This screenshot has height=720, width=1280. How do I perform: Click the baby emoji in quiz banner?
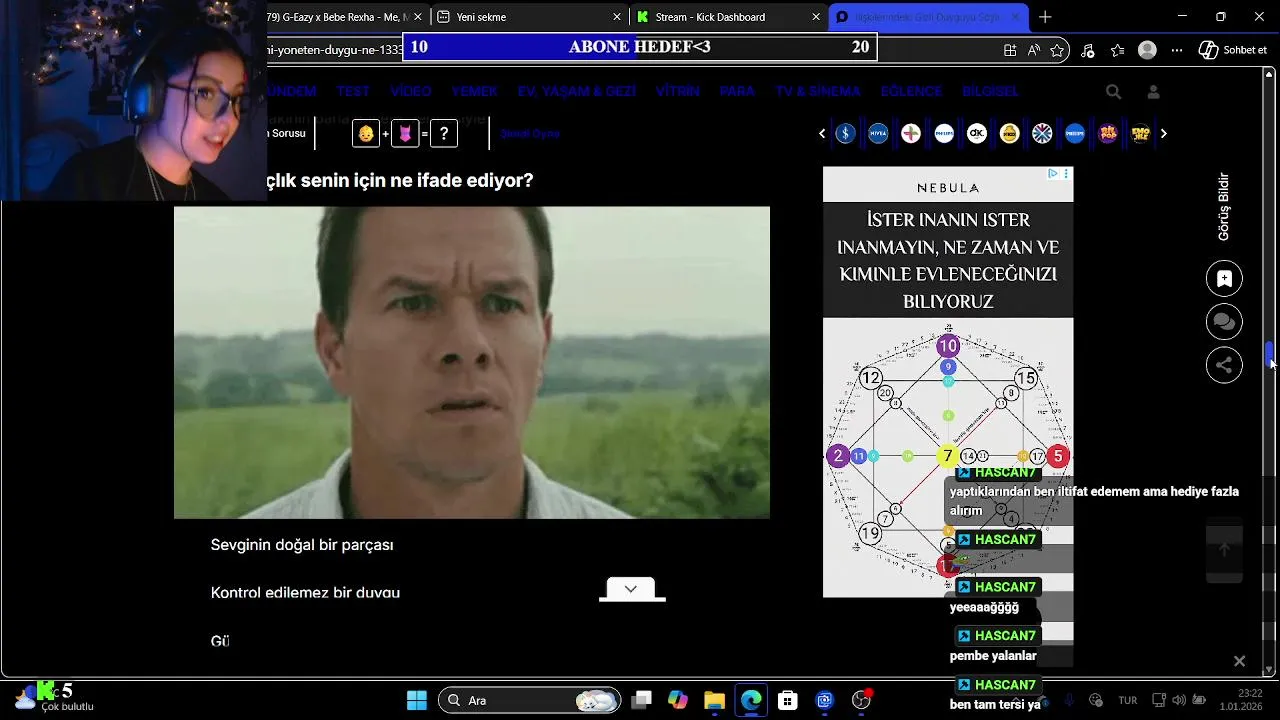click(x=367, y=133)
